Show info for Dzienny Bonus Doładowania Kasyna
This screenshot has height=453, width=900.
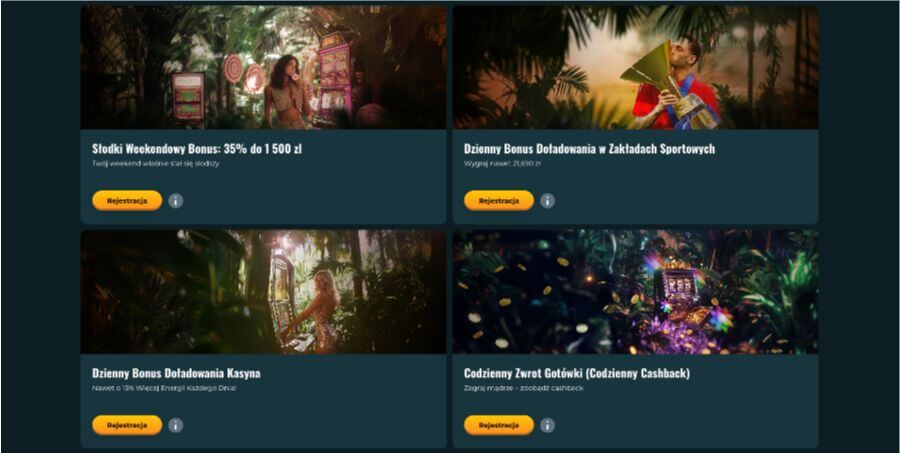coord(176,425)
